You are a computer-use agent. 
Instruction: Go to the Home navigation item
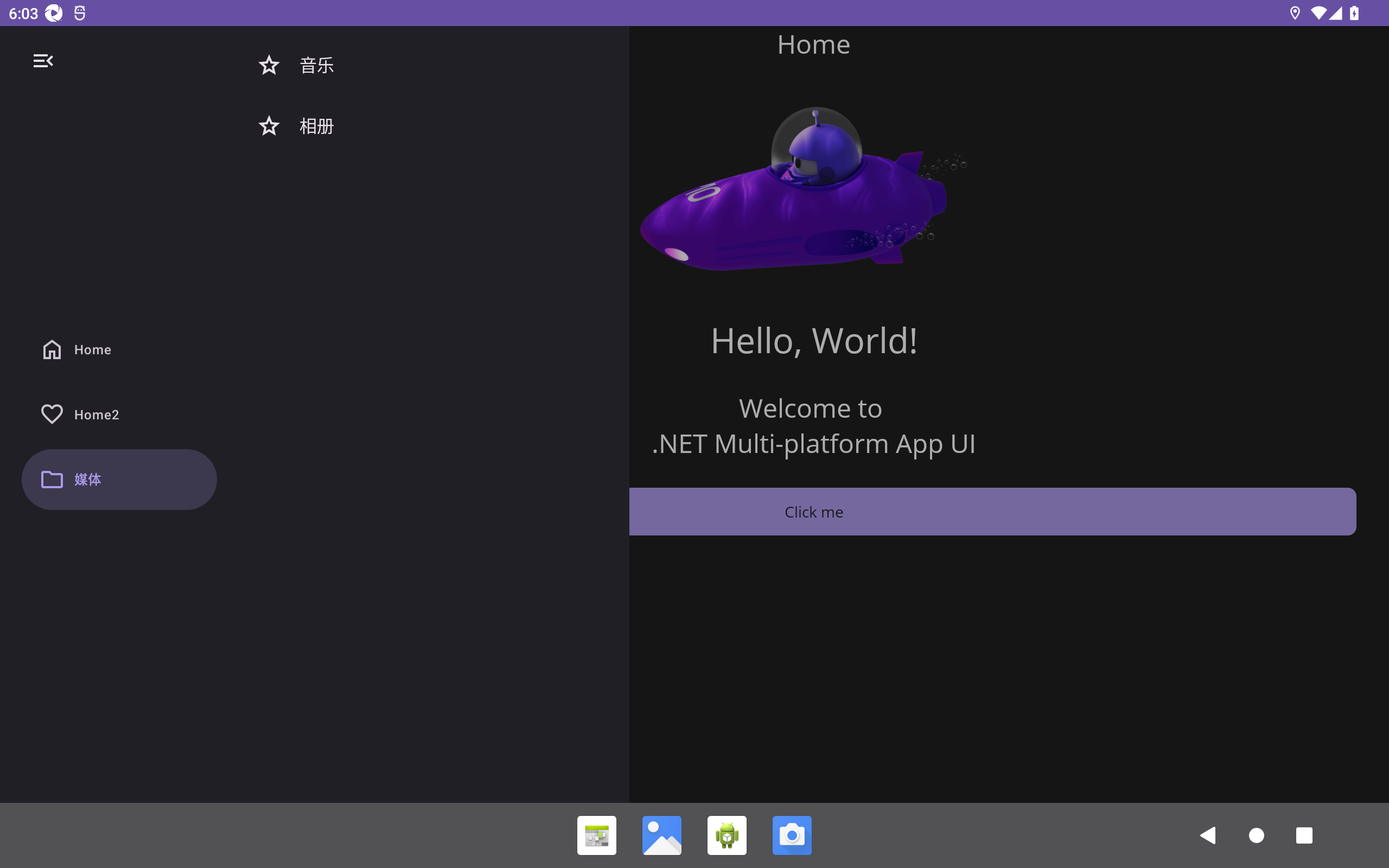[x=119, y=349]
